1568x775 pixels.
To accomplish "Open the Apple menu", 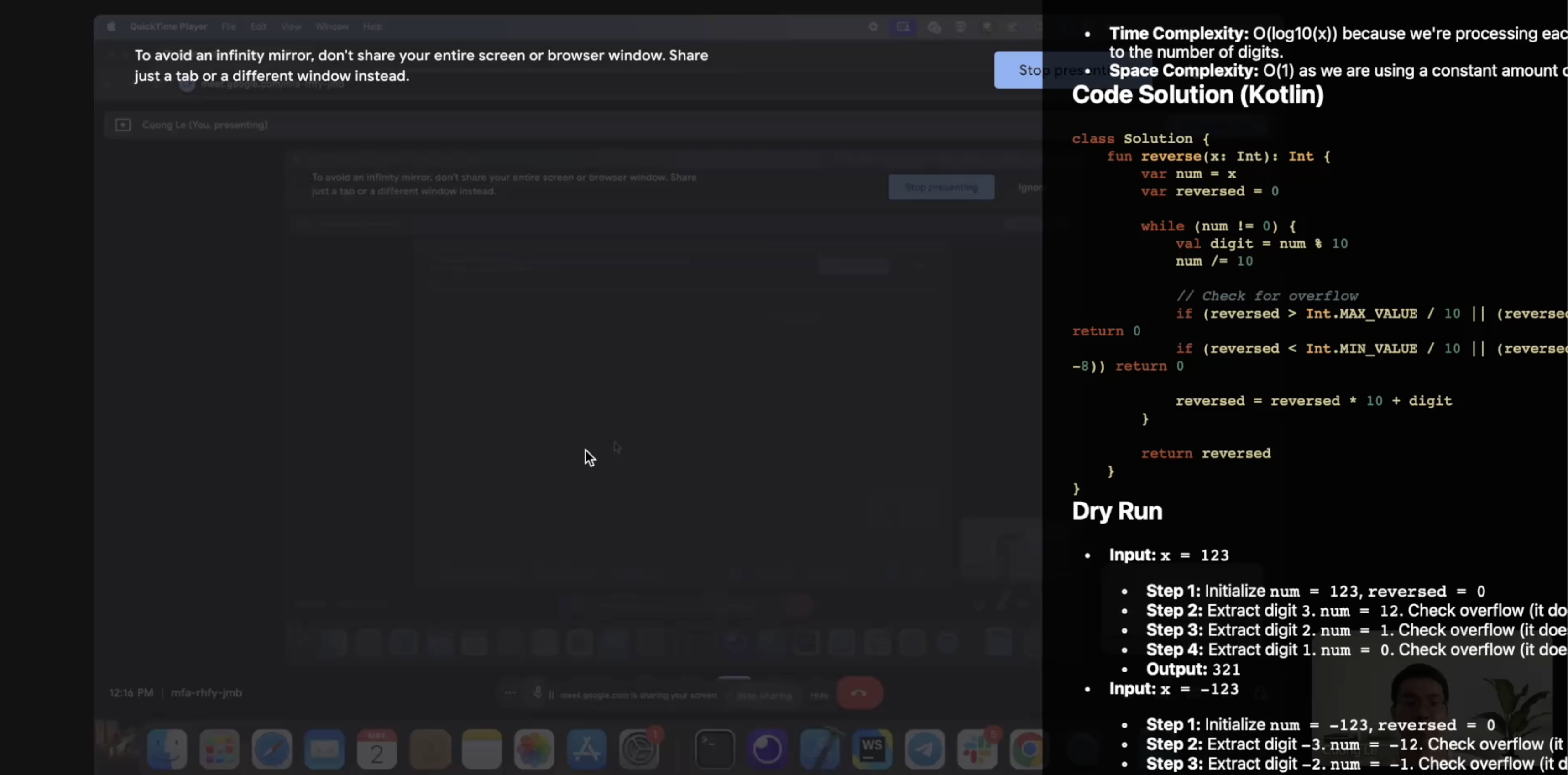I will pyautogui.click(x=111, y=27).
